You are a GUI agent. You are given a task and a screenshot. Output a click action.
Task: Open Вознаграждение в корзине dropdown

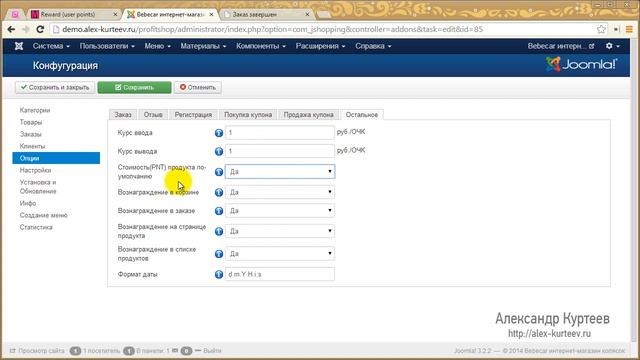[x=280, y=192]
